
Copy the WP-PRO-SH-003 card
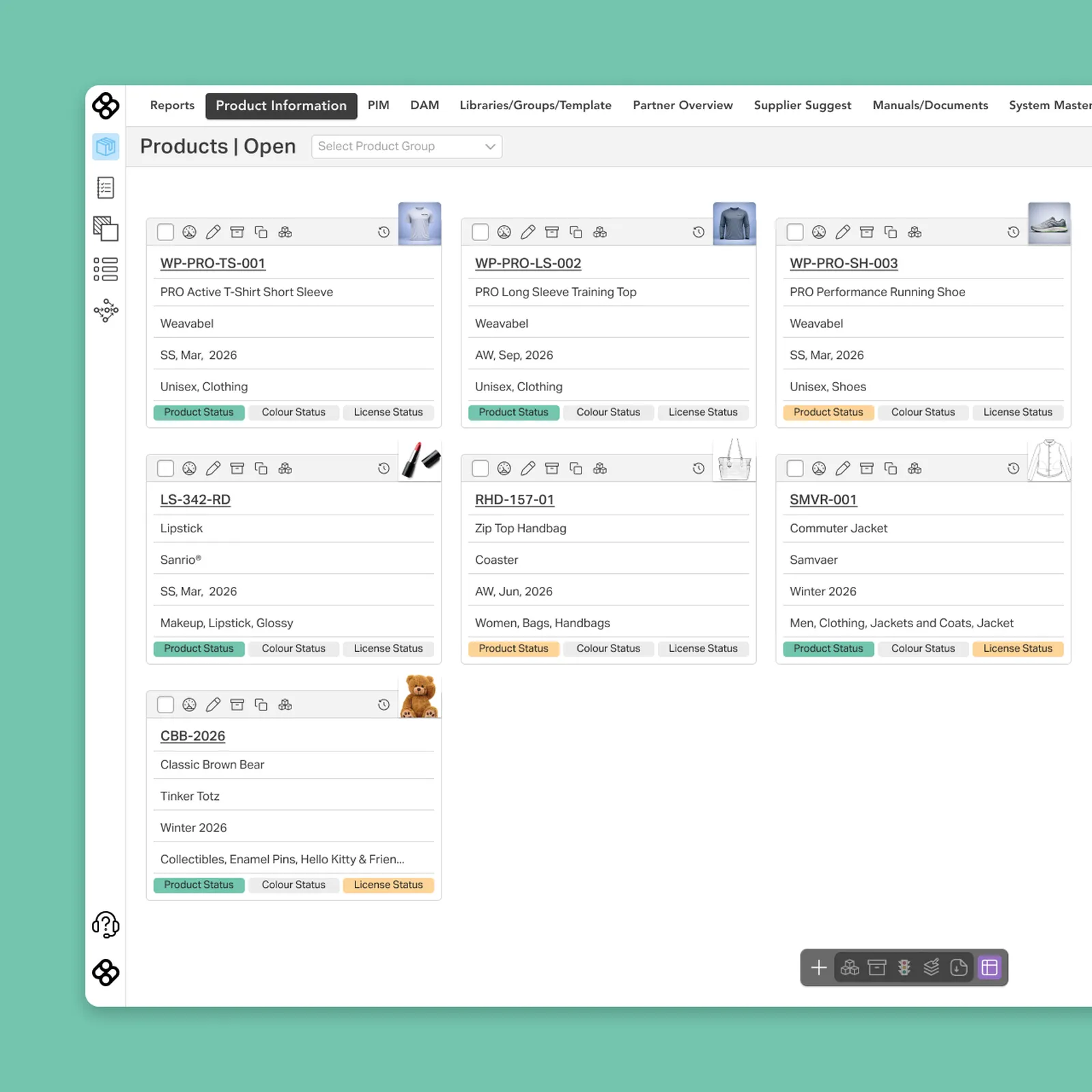pyautogui.click(x=891, y=232)
